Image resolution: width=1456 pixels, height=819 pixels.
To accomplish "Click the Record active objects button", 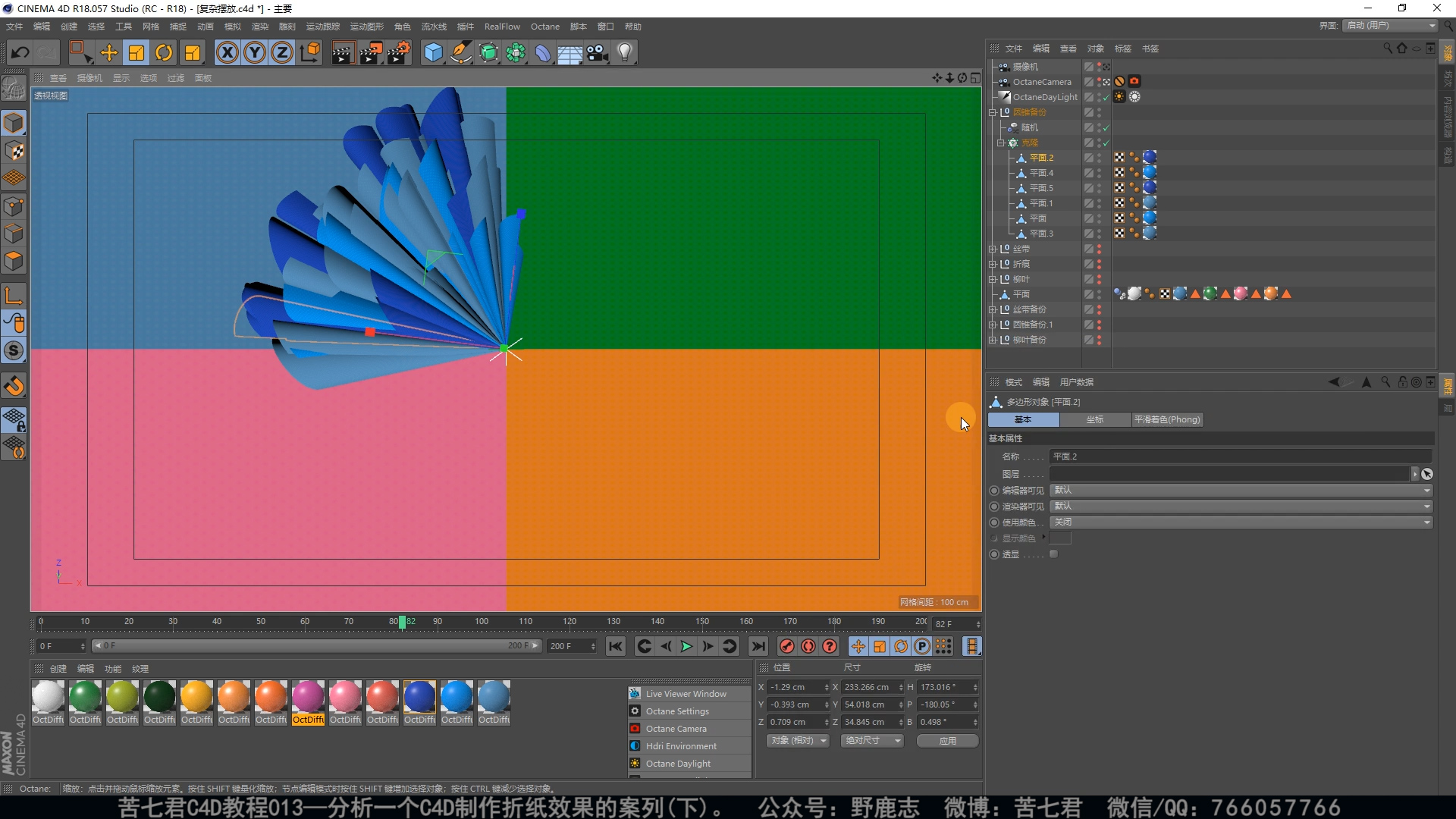I will point(787,646).
